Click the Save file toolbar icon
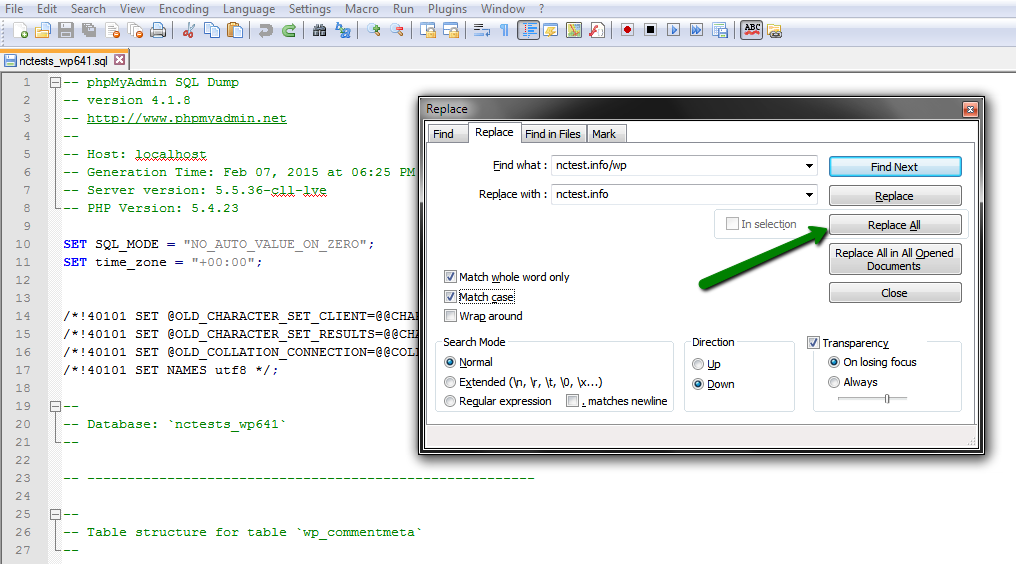 click(65, 31)
